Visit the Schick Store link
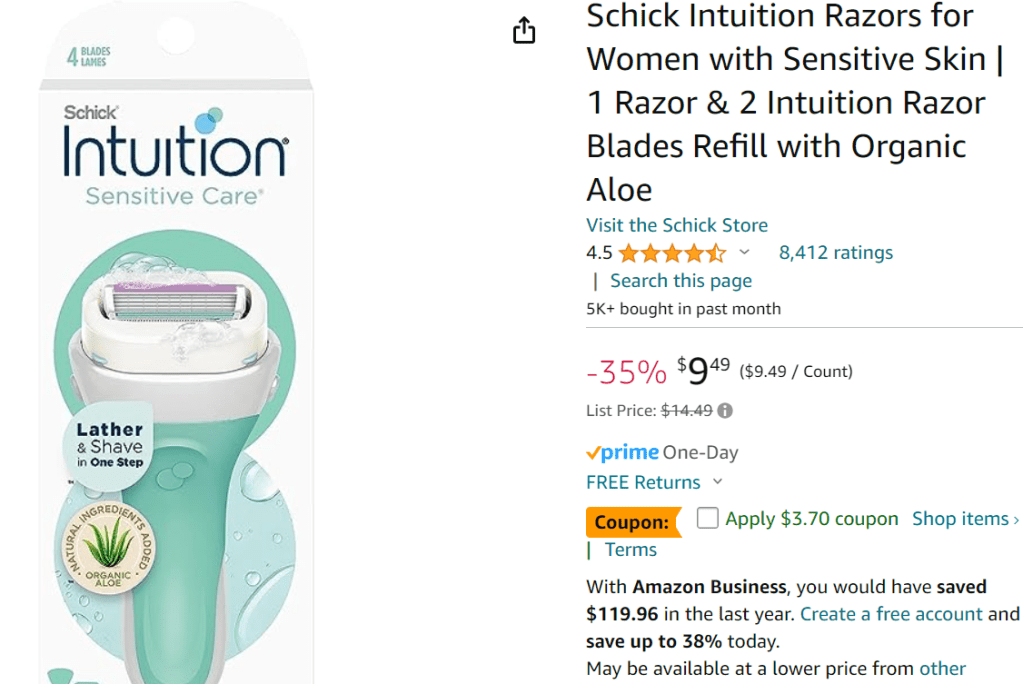1023x684 pixels. 677,225
